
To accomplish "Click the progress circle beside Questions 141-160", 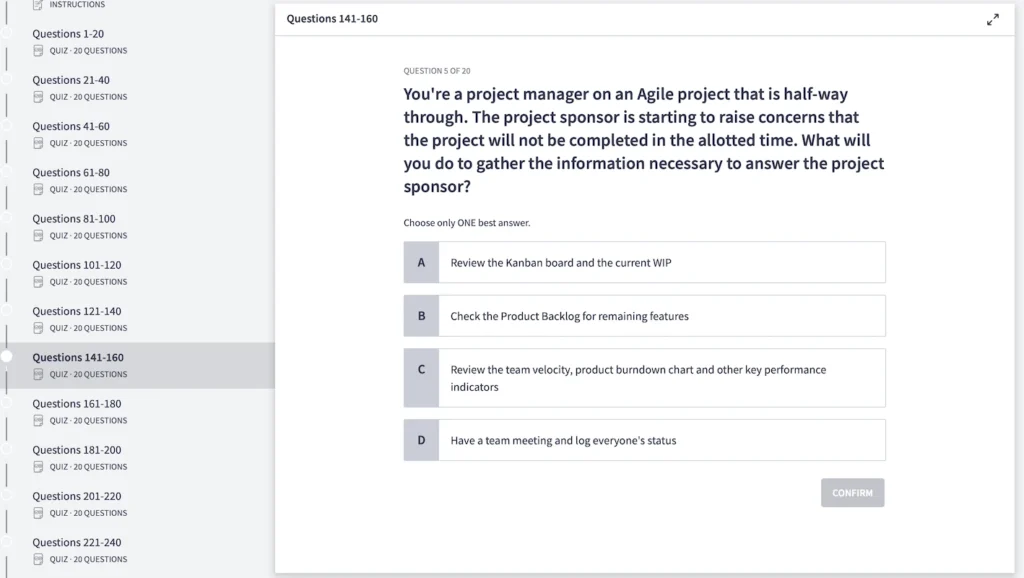I will click(x=5, y=357).
